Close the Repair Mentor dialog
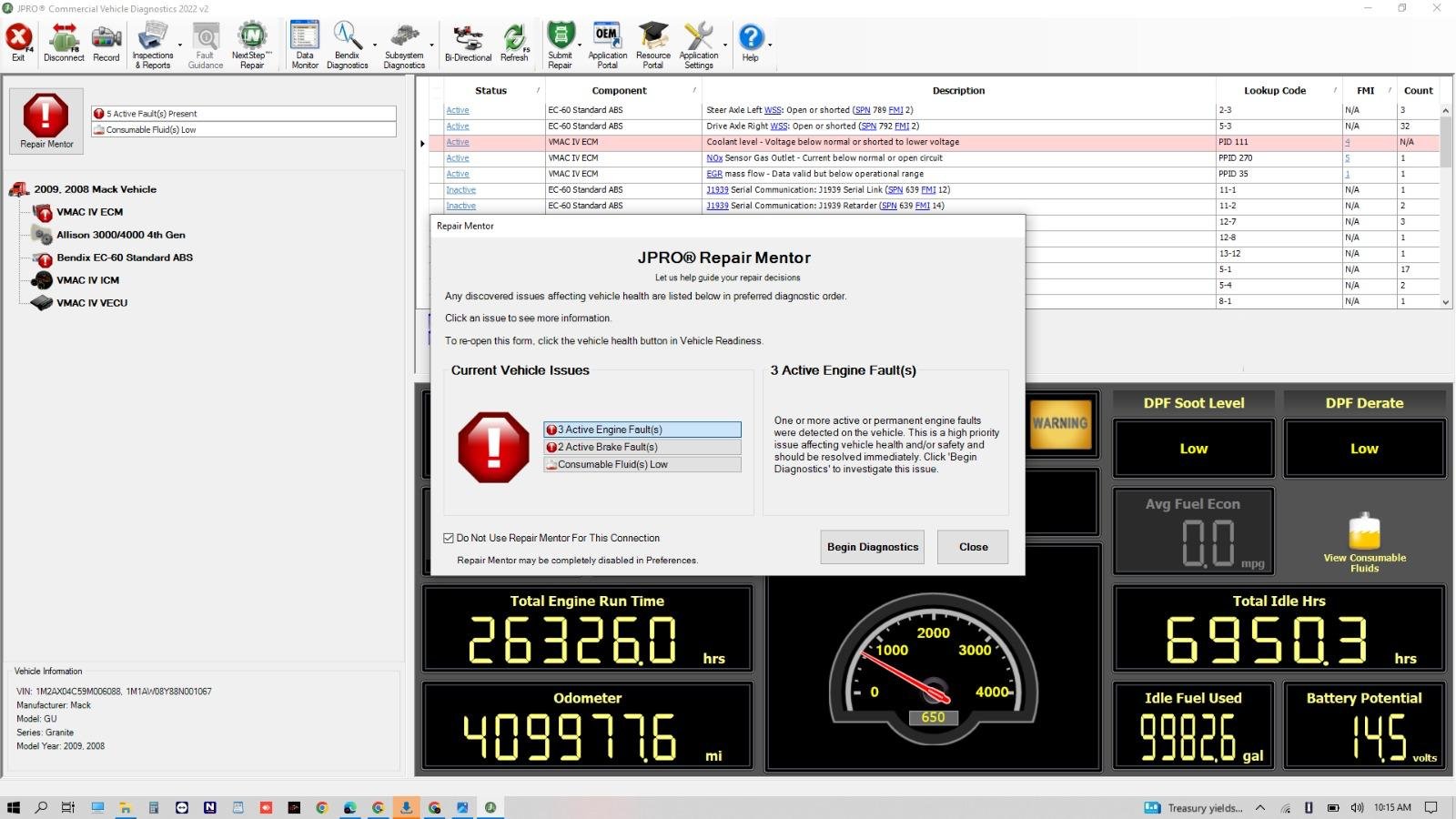This screenshot has width=1456, height=819. 973,547
